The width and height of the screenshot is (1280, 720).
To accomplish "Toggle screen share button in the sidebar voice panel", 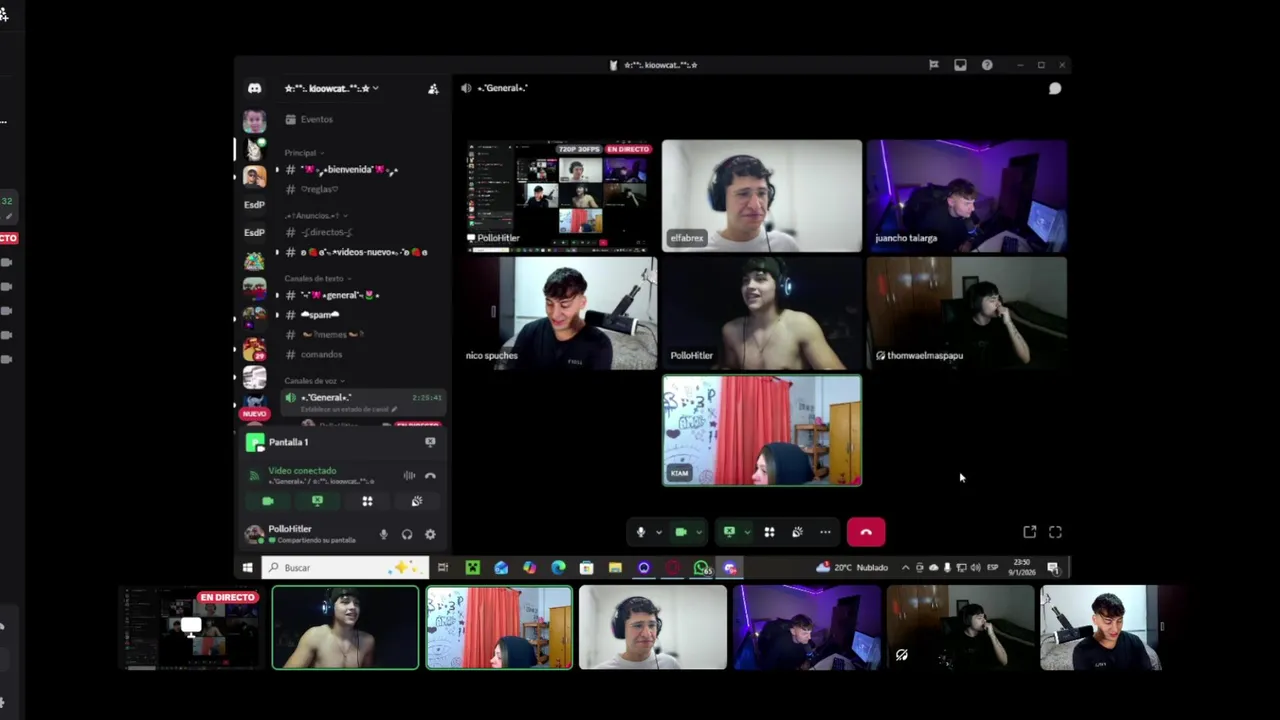I will 317,501.
